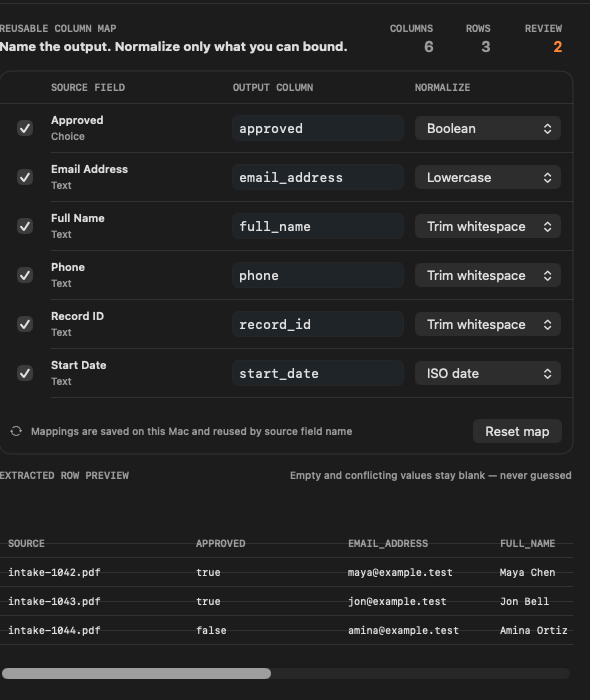590x700 pixels.
Task: Click the horizontal scrollbar under row preview
Action: 137,673
